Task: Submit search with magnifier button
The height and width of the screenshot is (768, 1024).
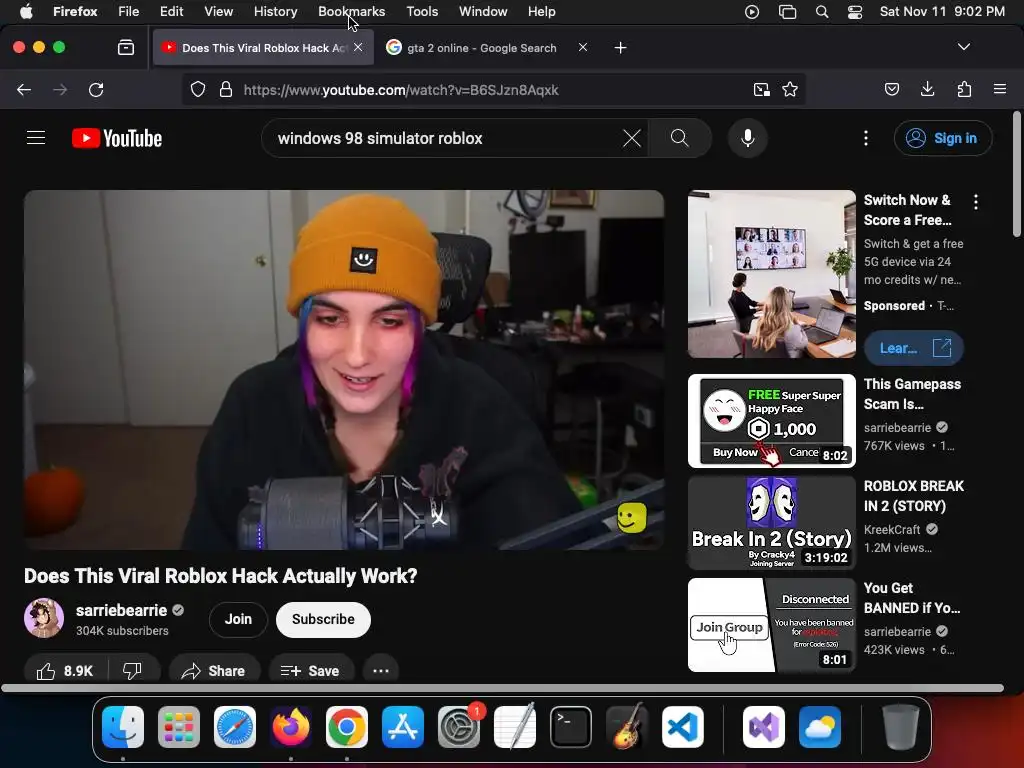Action: (679, 138)
